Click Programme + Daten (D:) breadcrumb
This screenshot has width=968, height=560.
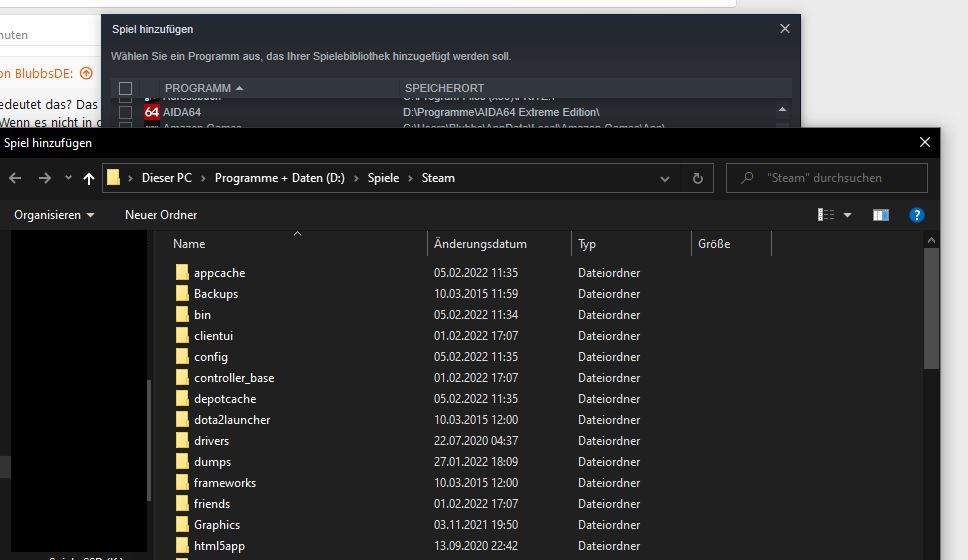pos(280,178)
